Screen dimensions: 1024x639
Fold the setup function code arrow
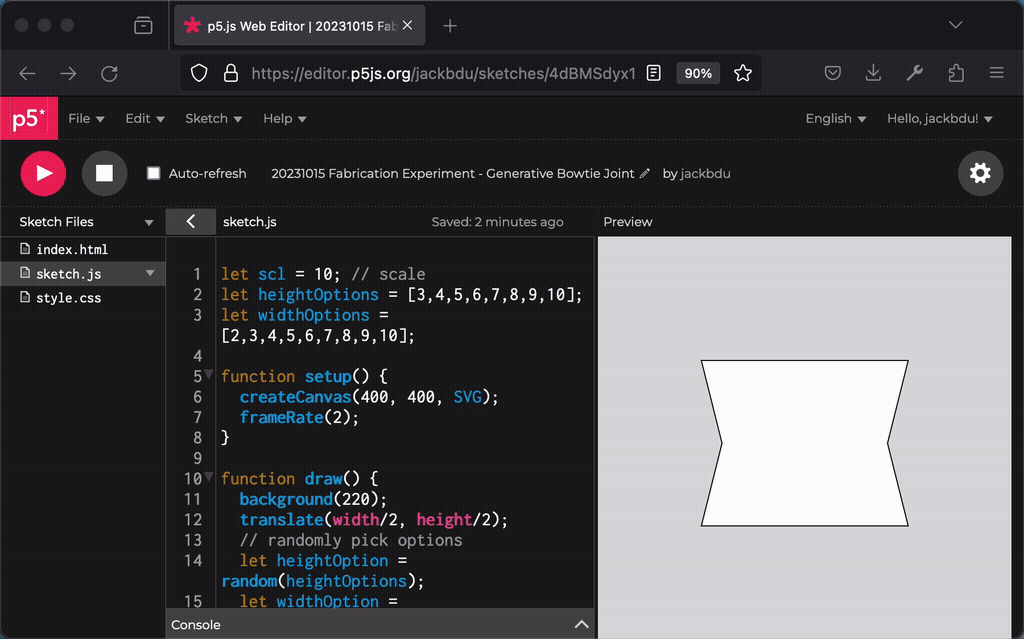[209, 375]
